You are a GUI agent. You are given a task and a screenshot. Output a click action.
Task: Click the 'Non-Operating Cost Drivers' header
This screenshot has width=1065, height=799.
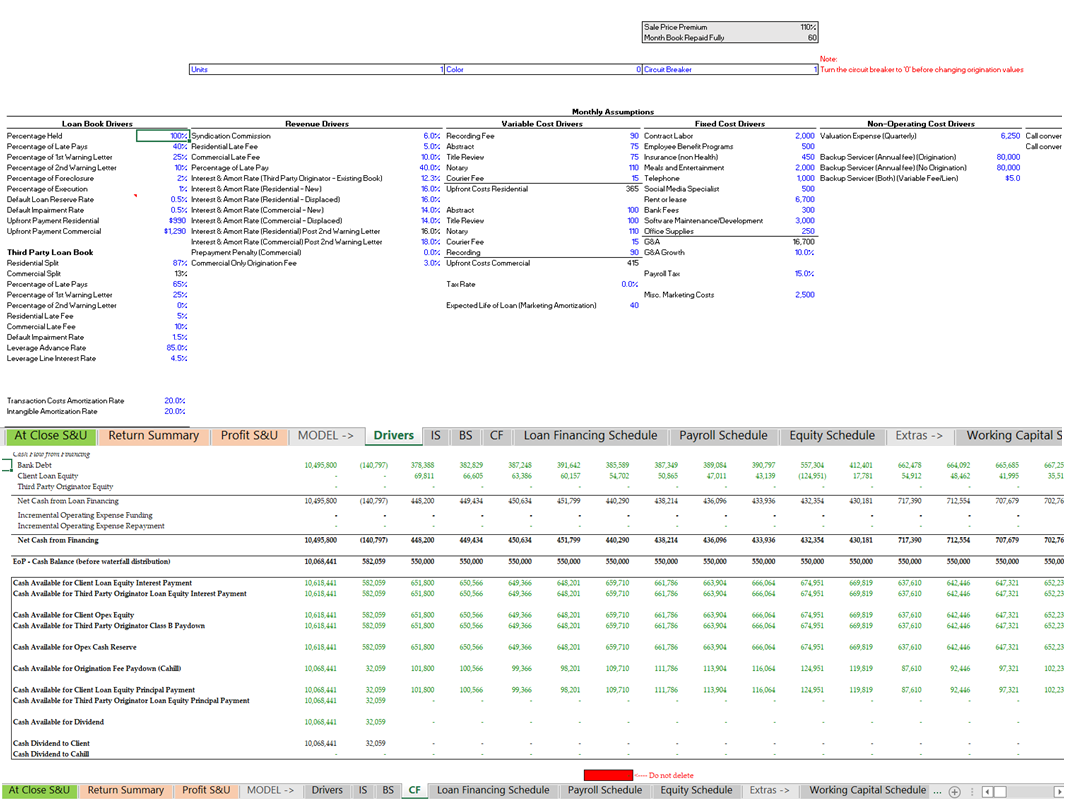click(920, 124)
